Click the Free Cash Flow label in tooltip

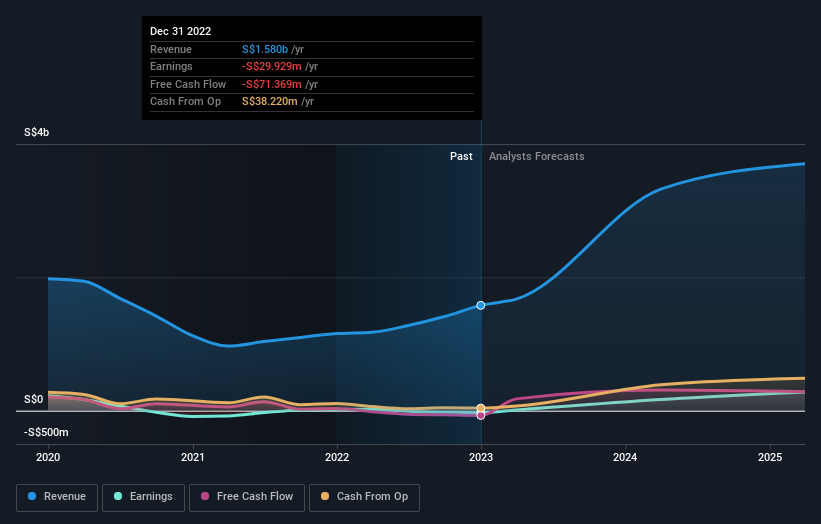coord(188,84)
